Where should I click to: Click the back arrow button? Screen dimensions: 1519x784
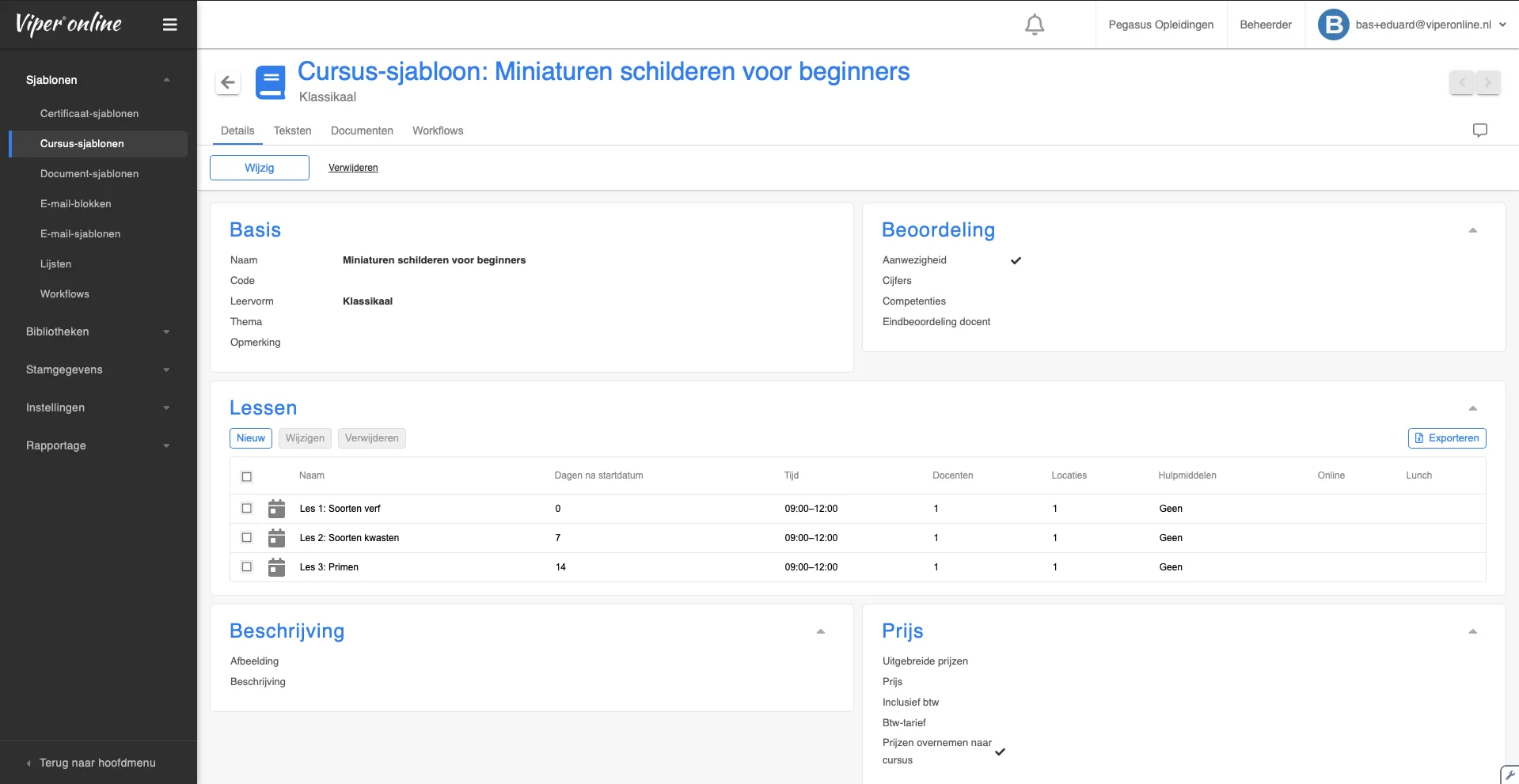228,82
